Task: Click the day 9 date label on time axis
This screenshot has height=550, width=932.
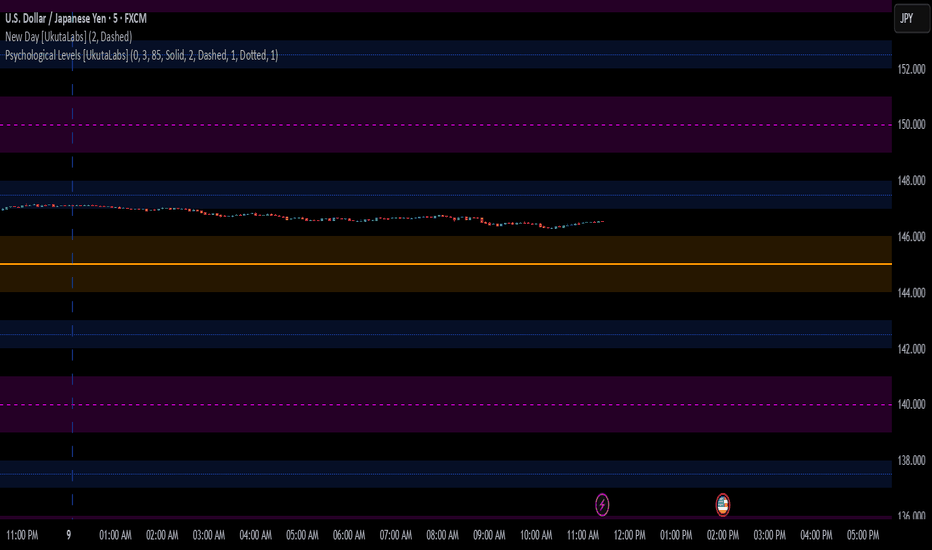Action: (68, 535)
